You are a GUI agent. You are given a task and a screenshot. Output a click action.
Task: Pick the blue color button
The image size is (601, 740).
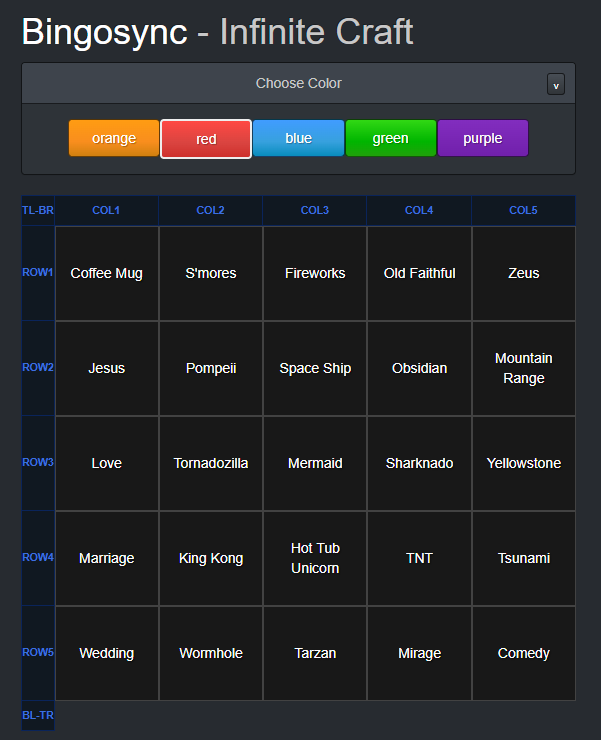pyautogui.click(x=298, y=138)
